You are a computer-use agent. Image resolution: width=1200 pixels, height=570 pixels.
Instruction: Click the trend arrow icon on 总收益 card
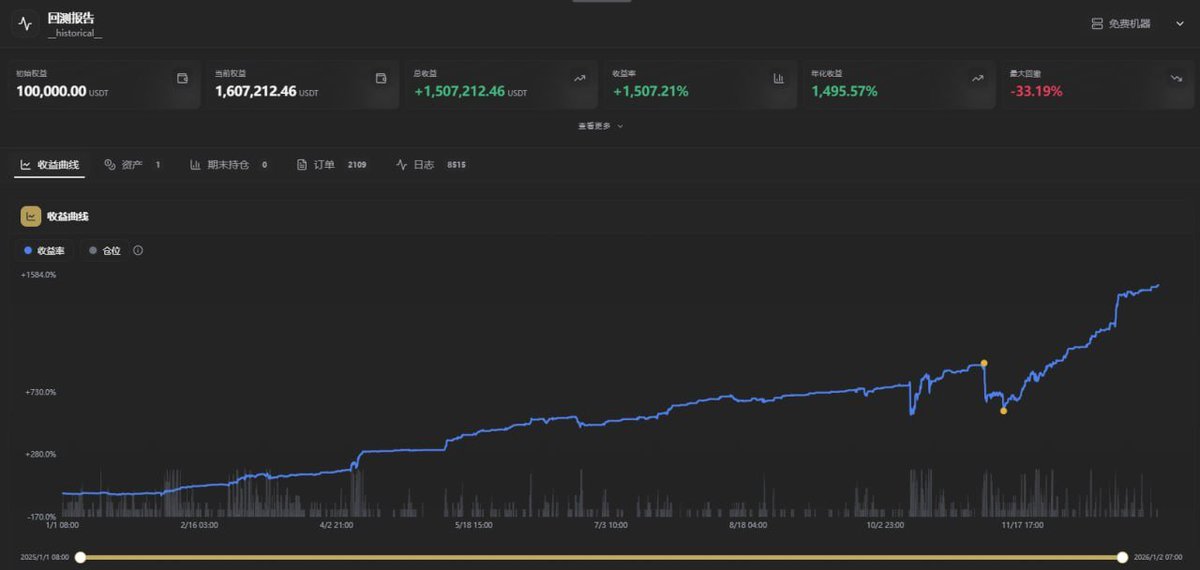pyautogui.click(x=580, y=78)
